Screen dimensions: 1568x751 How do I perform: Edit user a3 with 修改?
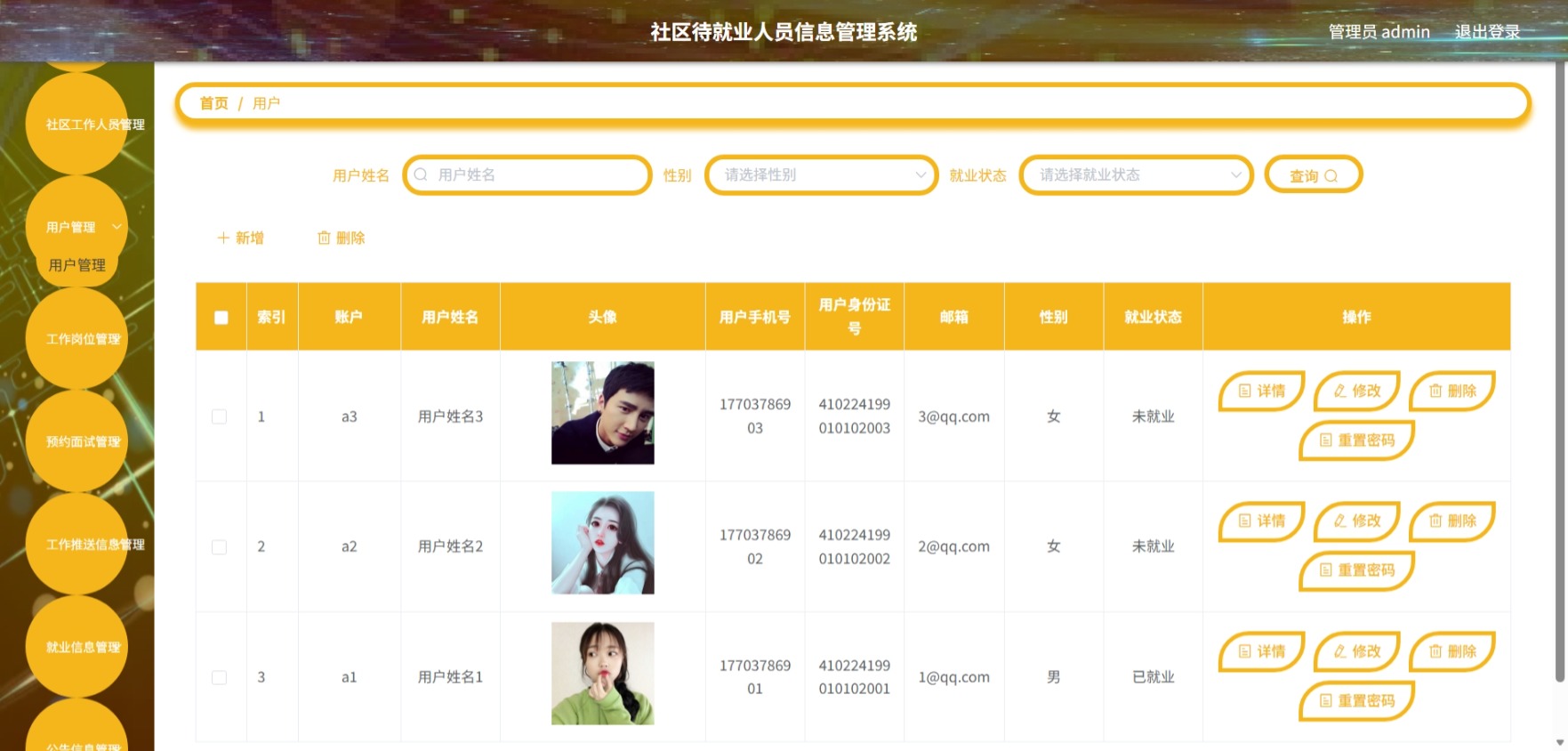pyautogui.click(x=1357, y=391)
